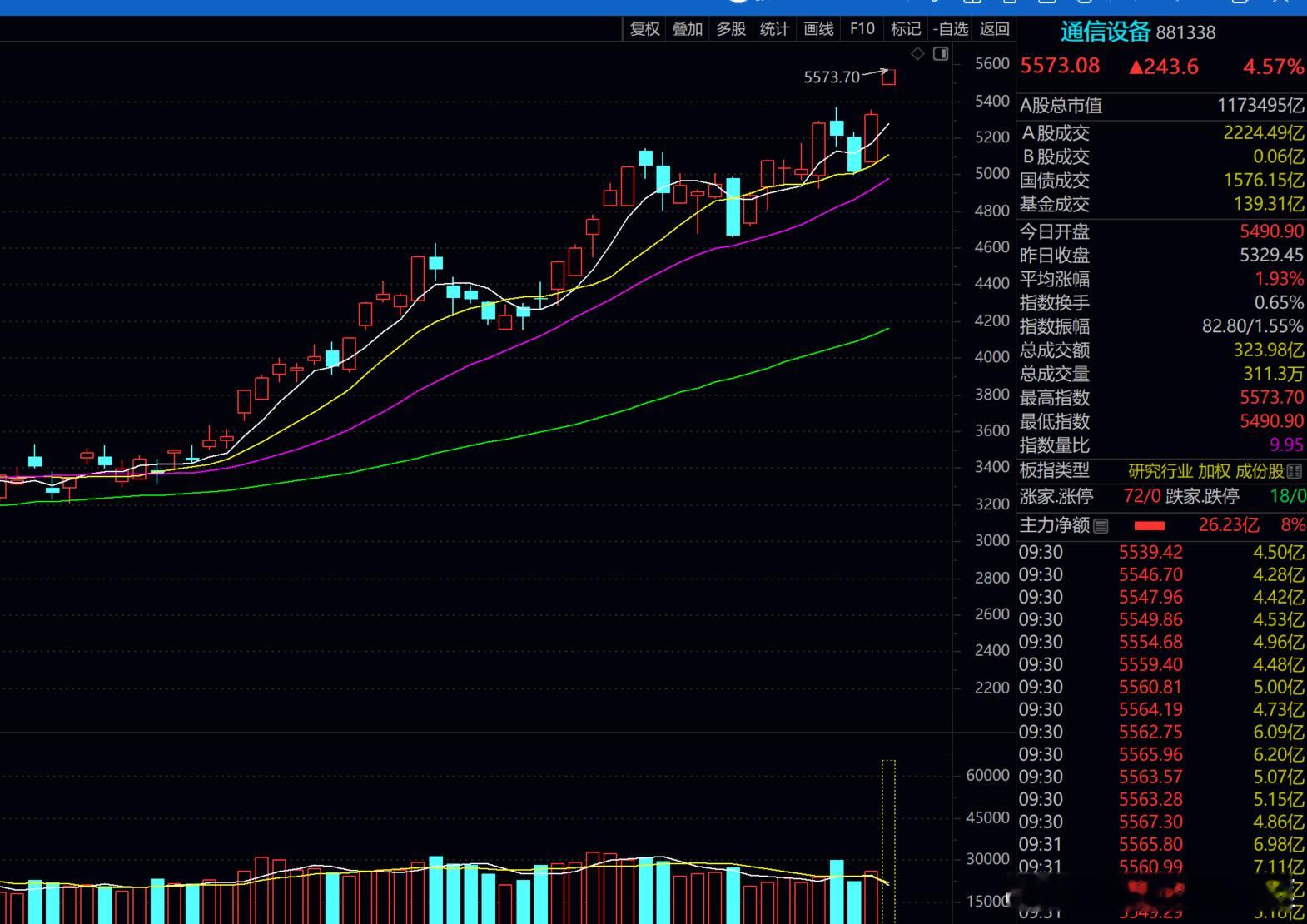Viewport: 1307px width, 924px height.
Task: Open 统计 statistics tool
Action: (774, 29)
